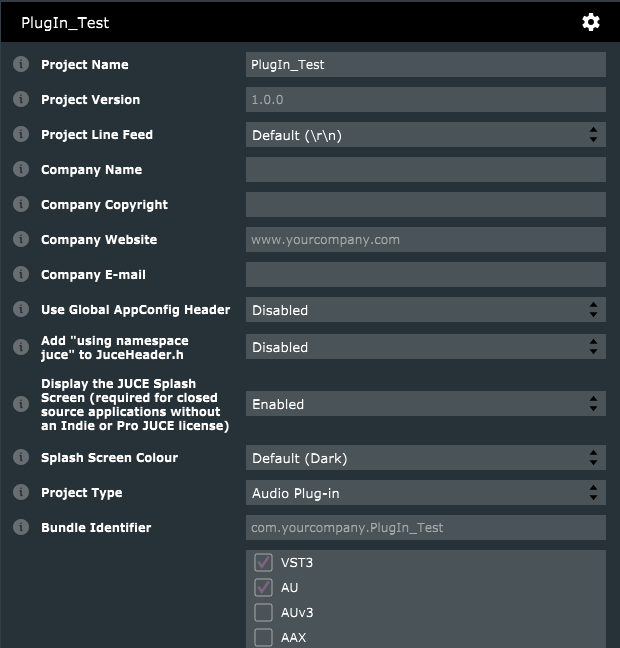Click the Project Name text field
The height and width of the screenshot is (648, 620).
[425, 65]
